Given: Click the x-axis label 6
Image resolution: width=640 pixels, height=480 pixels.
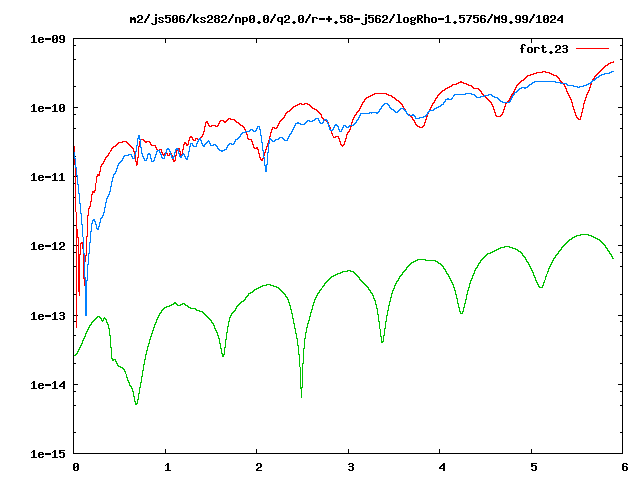Looking at the screenshot, I should [625, 467].
